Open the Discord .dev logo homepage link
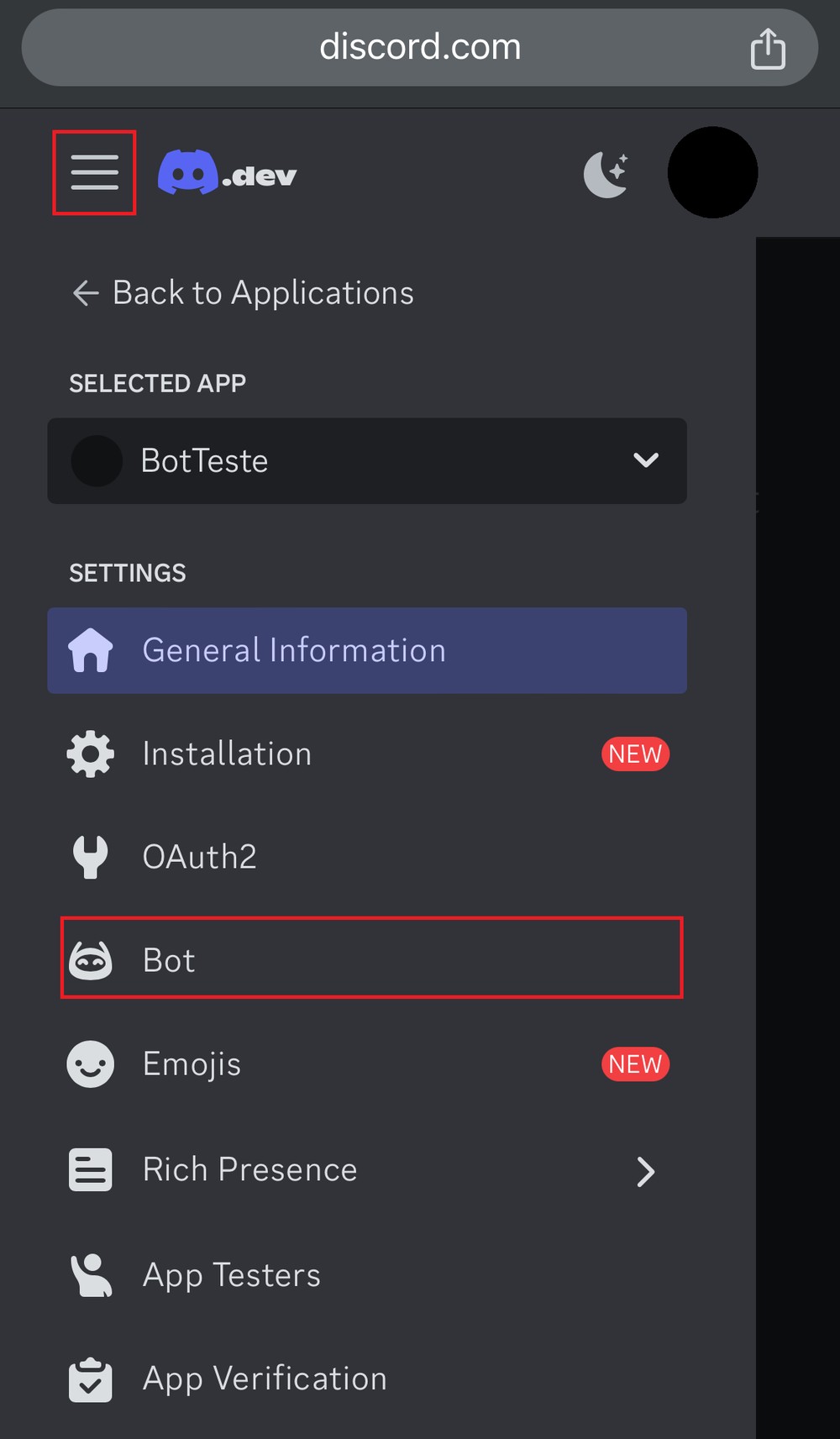The height and width of the screenshot is (1439, 840). coord(227,172)
